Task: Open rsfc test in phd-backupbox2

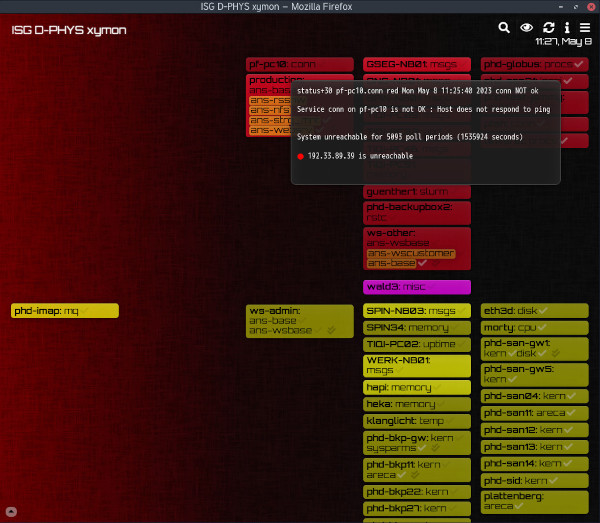Action: (377, 217)
